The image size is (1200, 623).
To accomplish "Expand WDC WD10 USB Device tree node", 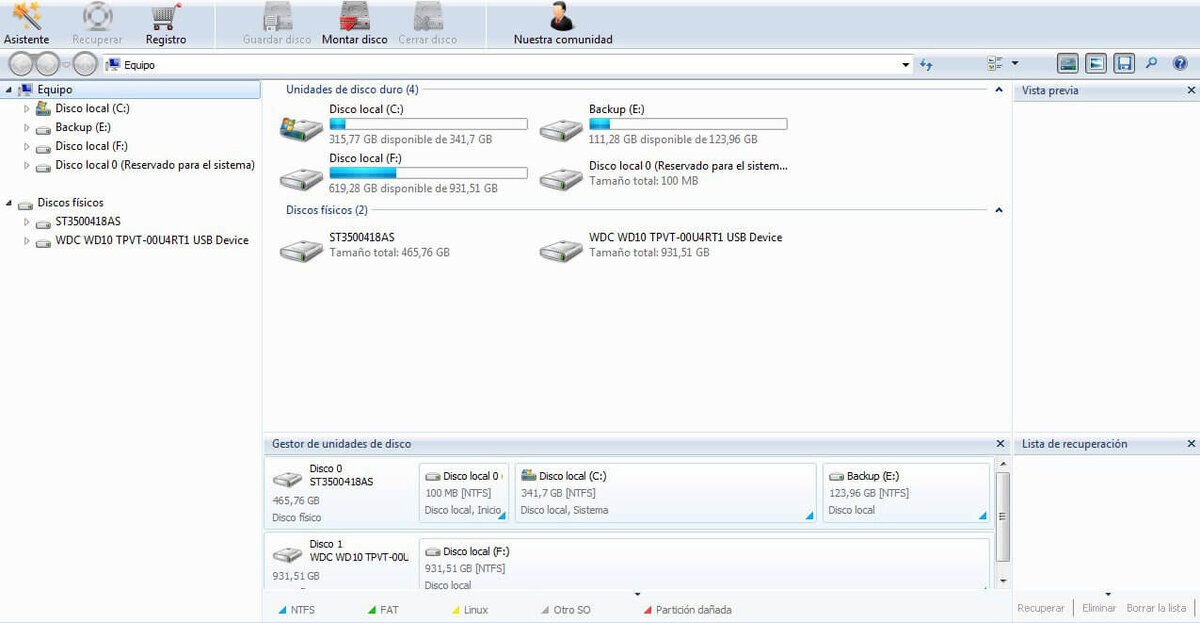I will (27, 240).
